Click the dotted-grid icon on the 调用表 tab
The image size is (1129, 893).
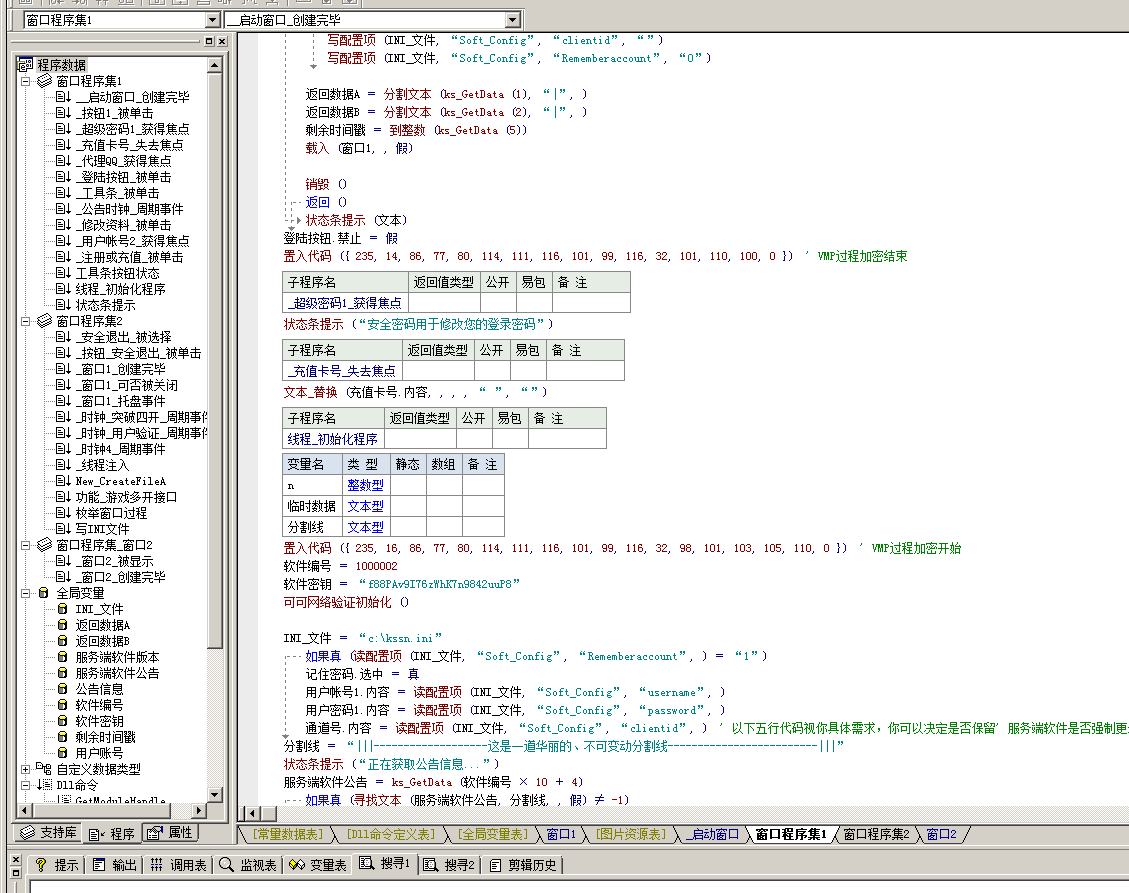point(156,864)
